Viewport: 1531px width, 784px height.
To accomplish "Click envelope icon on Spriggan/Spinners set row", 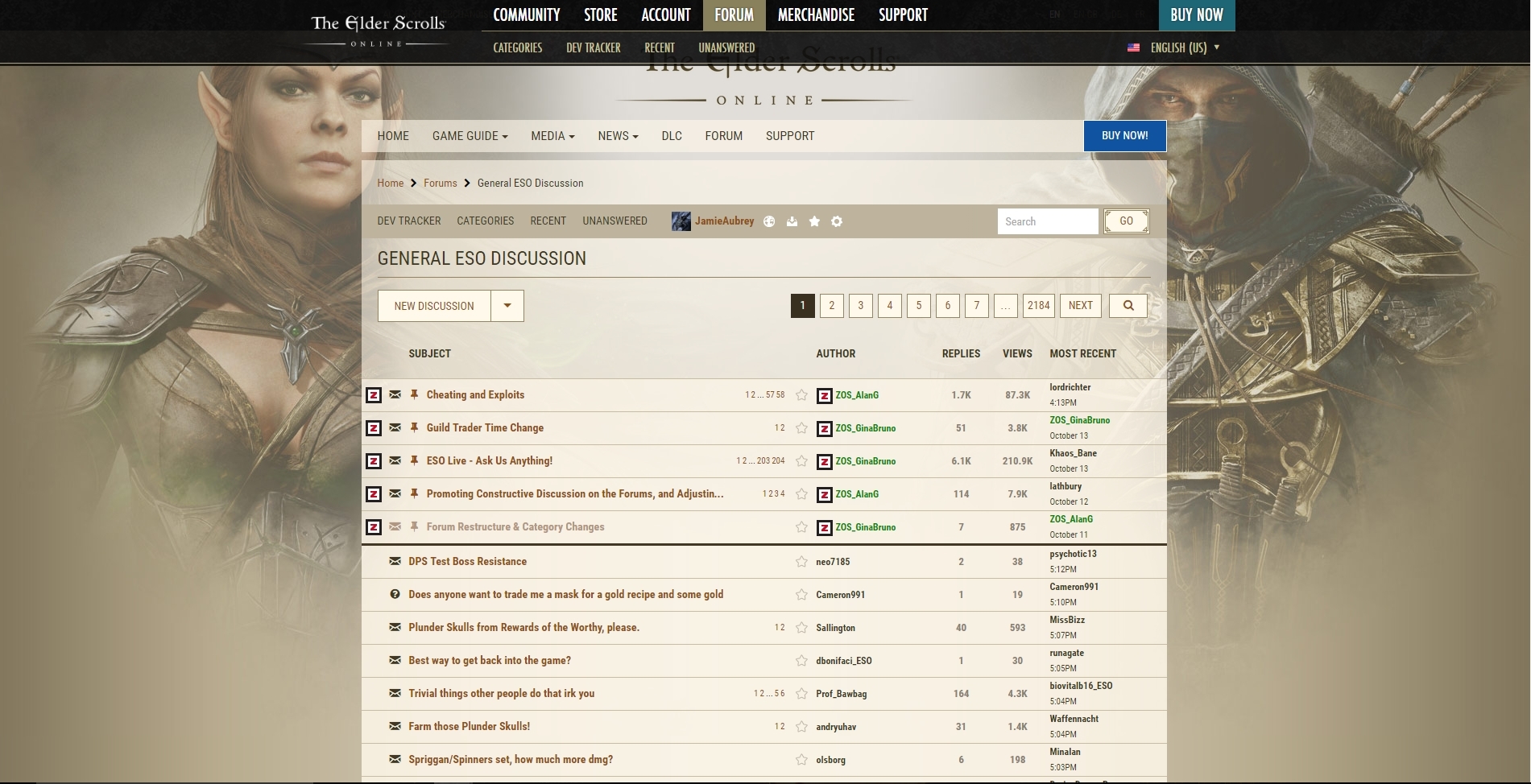I will pyautogui.click(x=395, y=759).
